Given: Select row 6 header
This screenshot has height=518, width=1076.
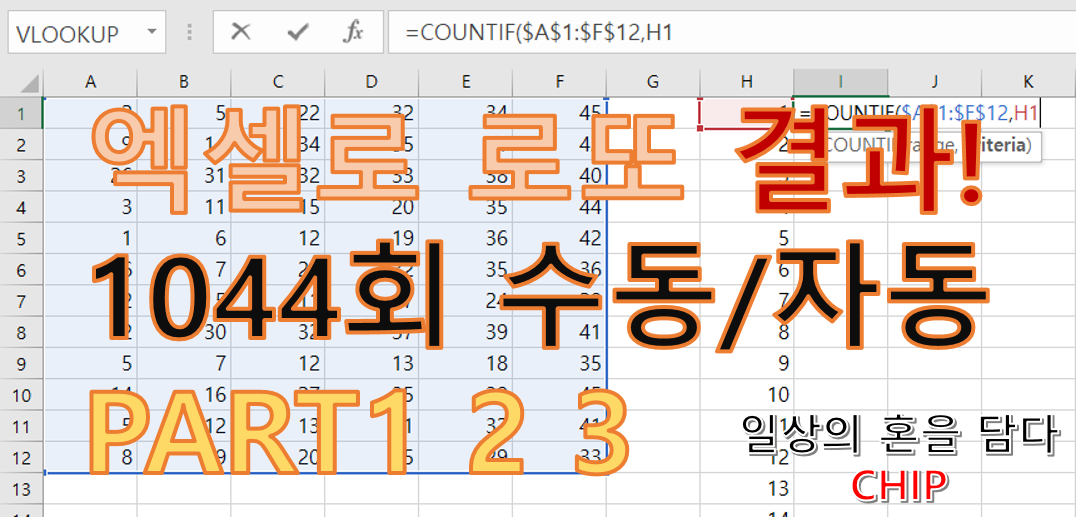Looking at the screenshot, I should (21, 270).
